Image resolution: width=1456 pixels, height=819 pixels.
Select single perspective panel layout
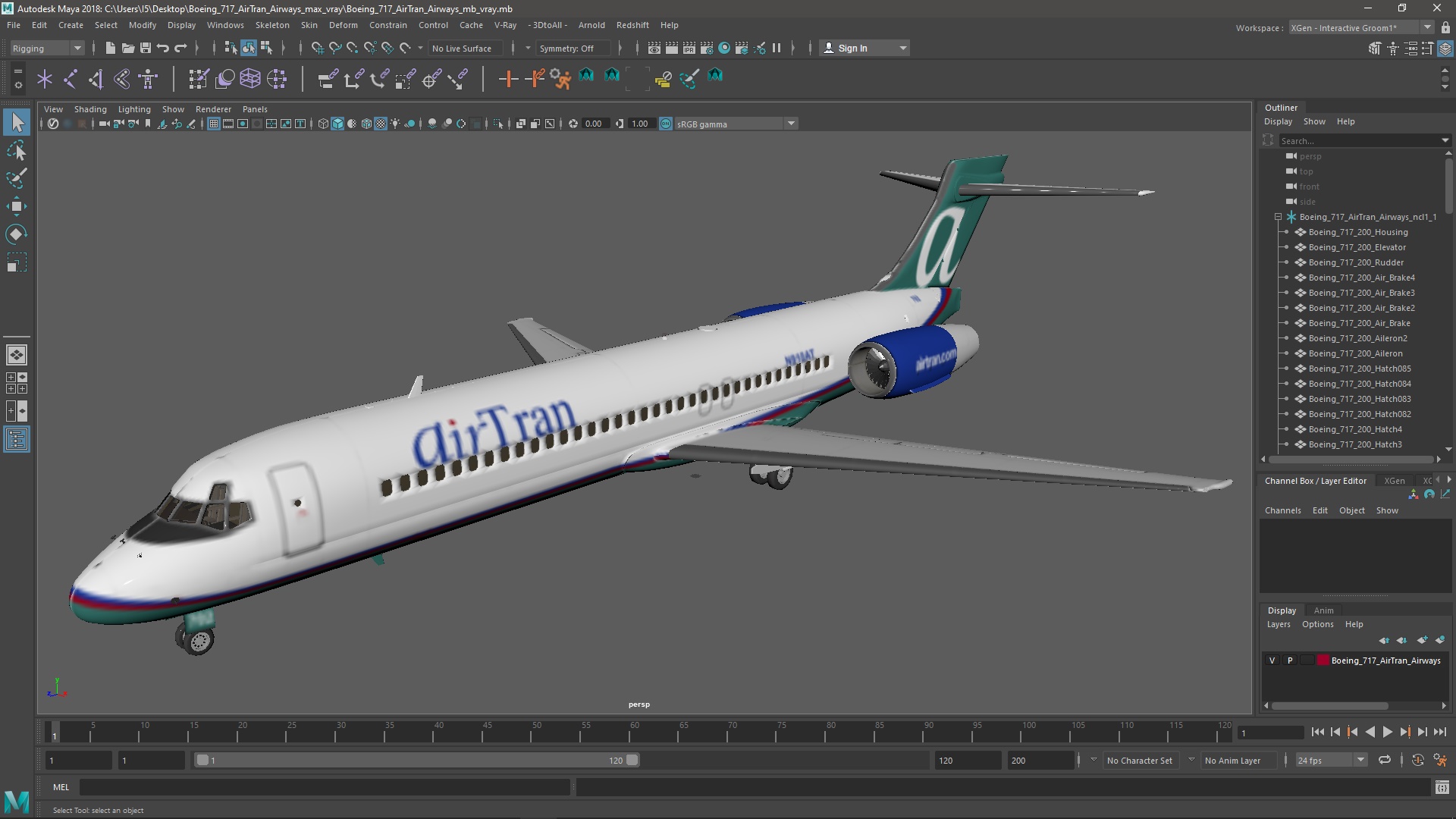[x=17, y=354]
